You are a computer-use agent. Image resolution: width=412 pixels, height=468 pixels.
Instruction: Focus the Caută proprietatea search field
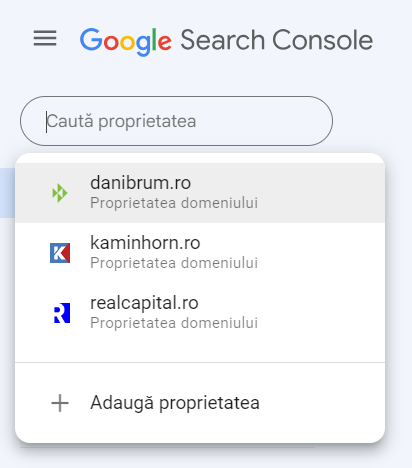click(176, 121)
